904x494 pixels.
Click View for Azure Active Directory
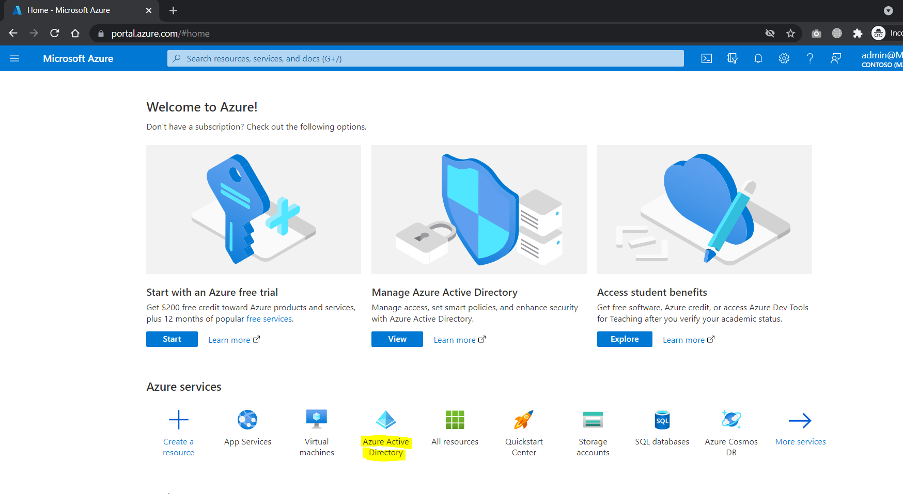tap(397, 339)
